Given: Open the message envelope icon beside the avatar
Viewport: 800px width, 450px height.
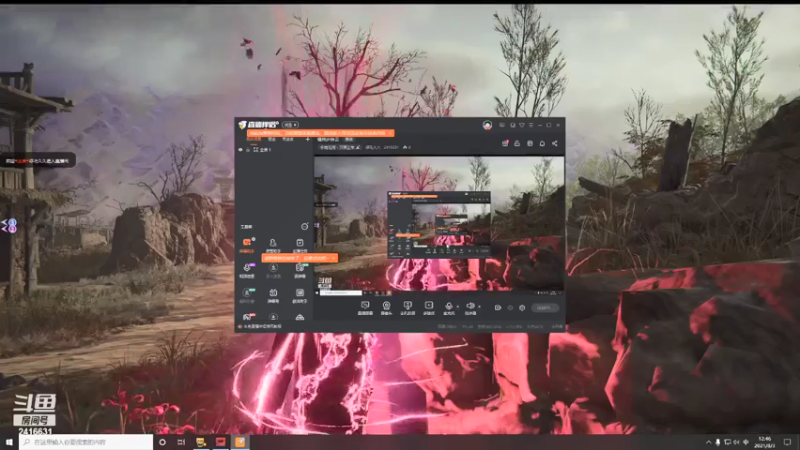Looking at the screenshot, I should [502, 125].
